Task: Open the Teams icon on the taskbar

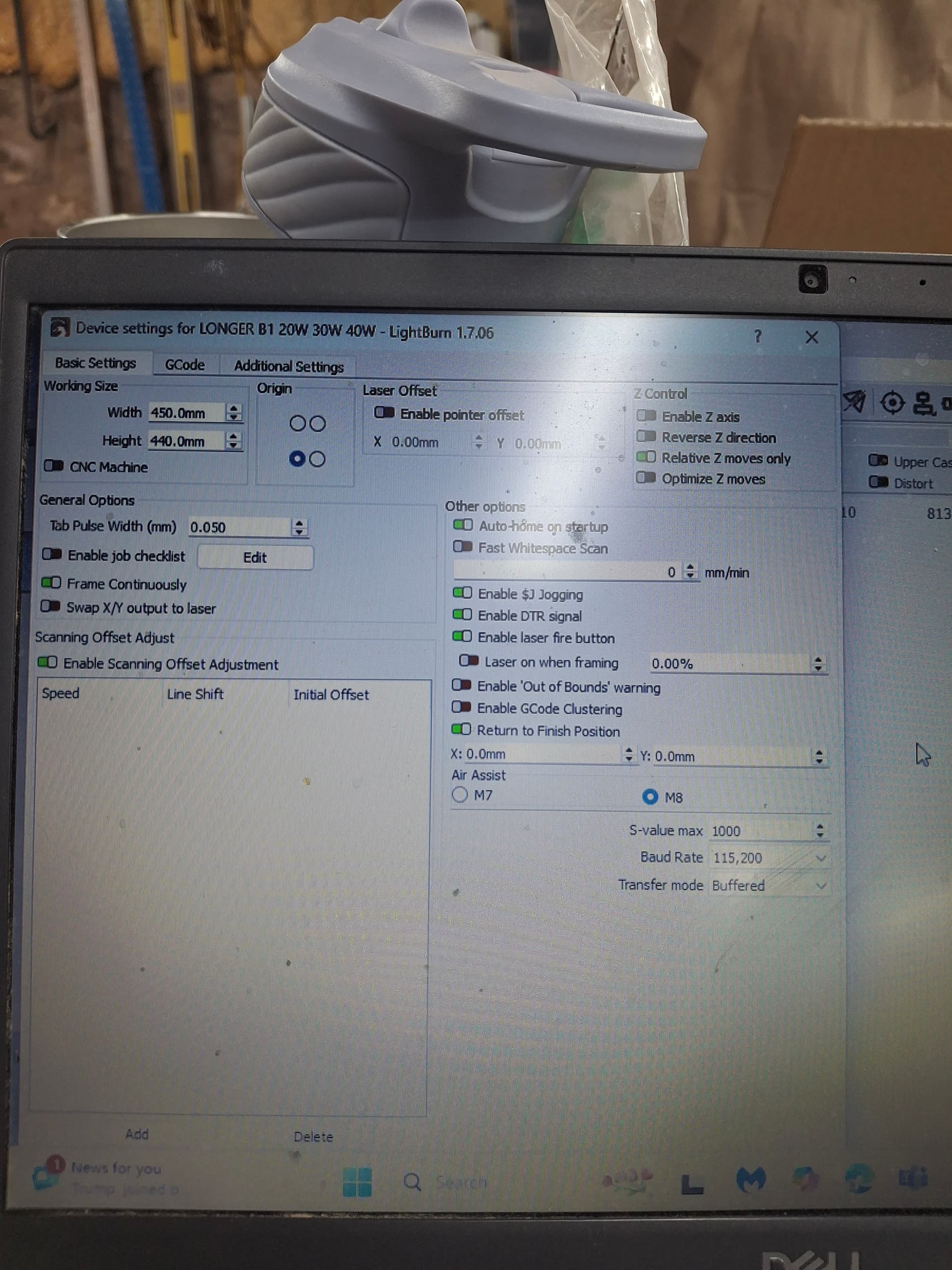Action: tap(912, 1178)
